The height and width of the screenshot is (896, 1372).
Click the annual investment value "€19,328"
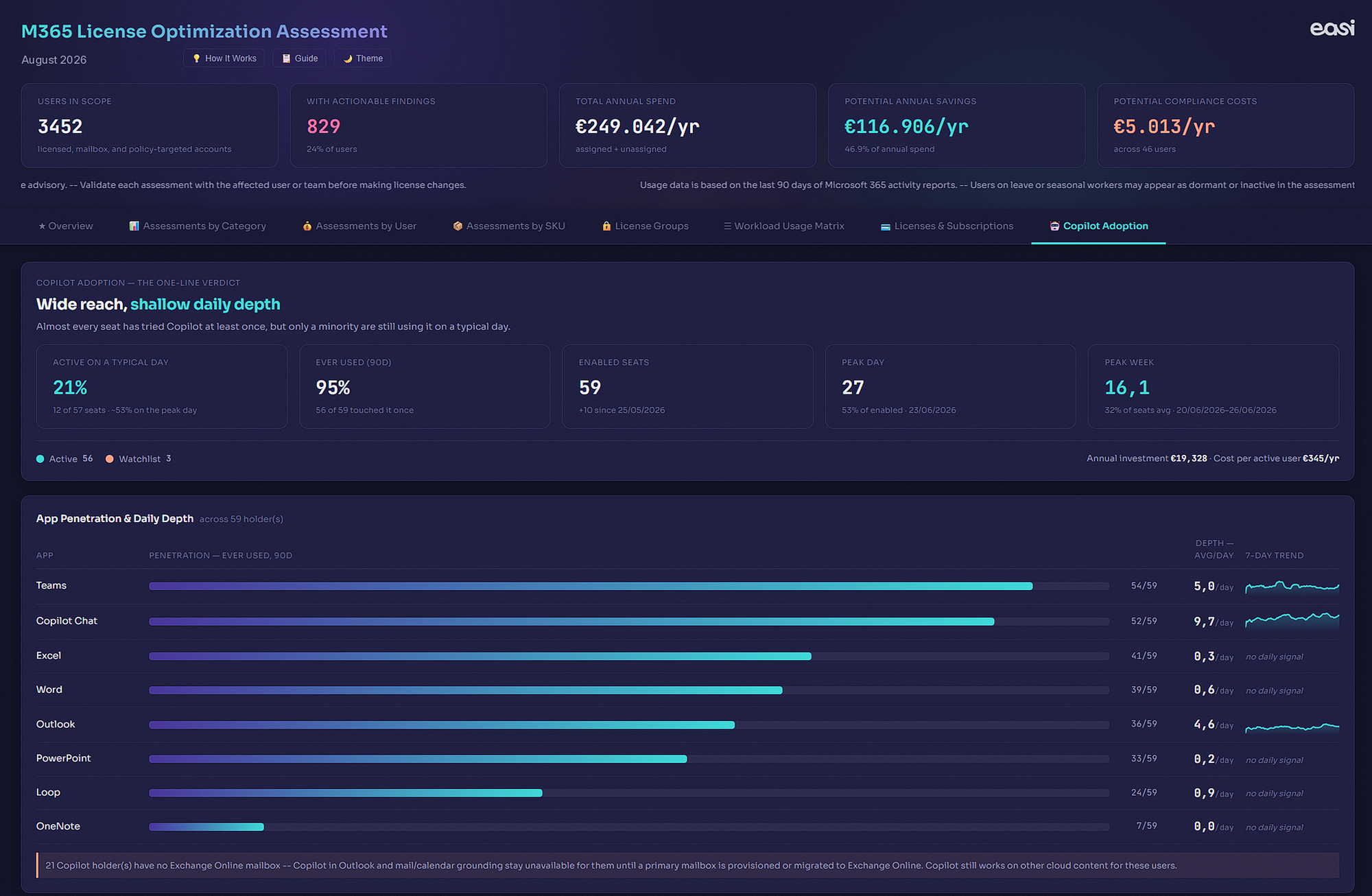coord(1189,458)
